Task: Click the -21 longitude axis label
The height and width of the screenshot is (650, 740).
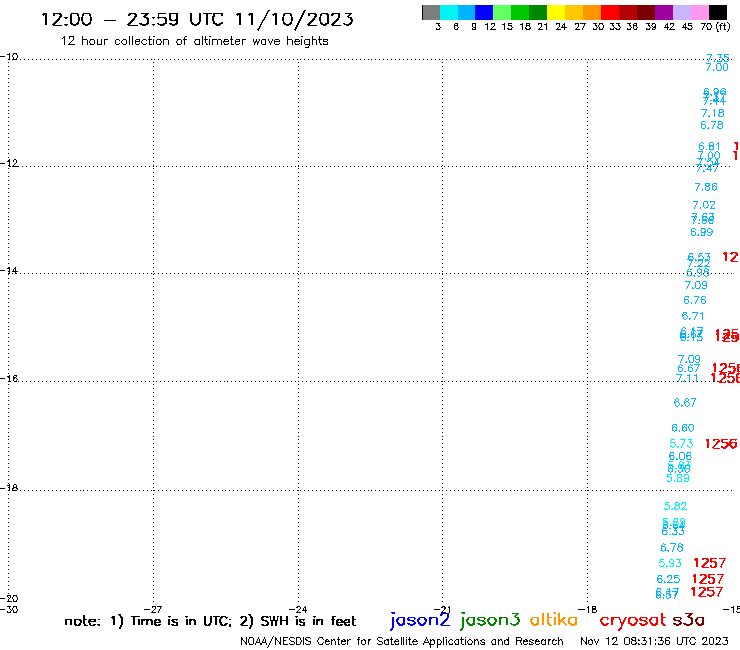Action: [x=443, y=609]
